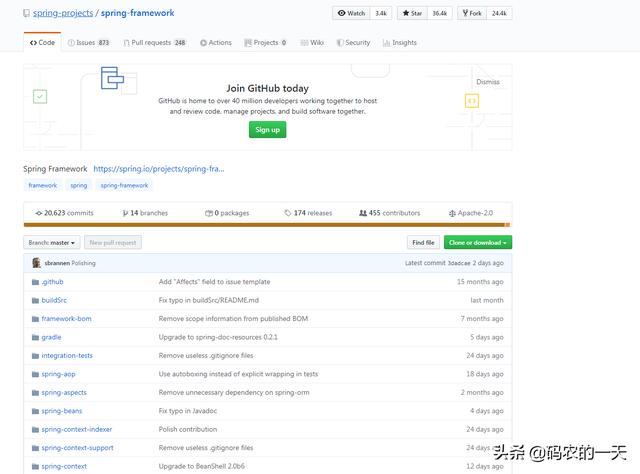Open the Wiki tab
The width and height of the screenshot is (640, 474).
pyautogui.click(x=312, y=42)
